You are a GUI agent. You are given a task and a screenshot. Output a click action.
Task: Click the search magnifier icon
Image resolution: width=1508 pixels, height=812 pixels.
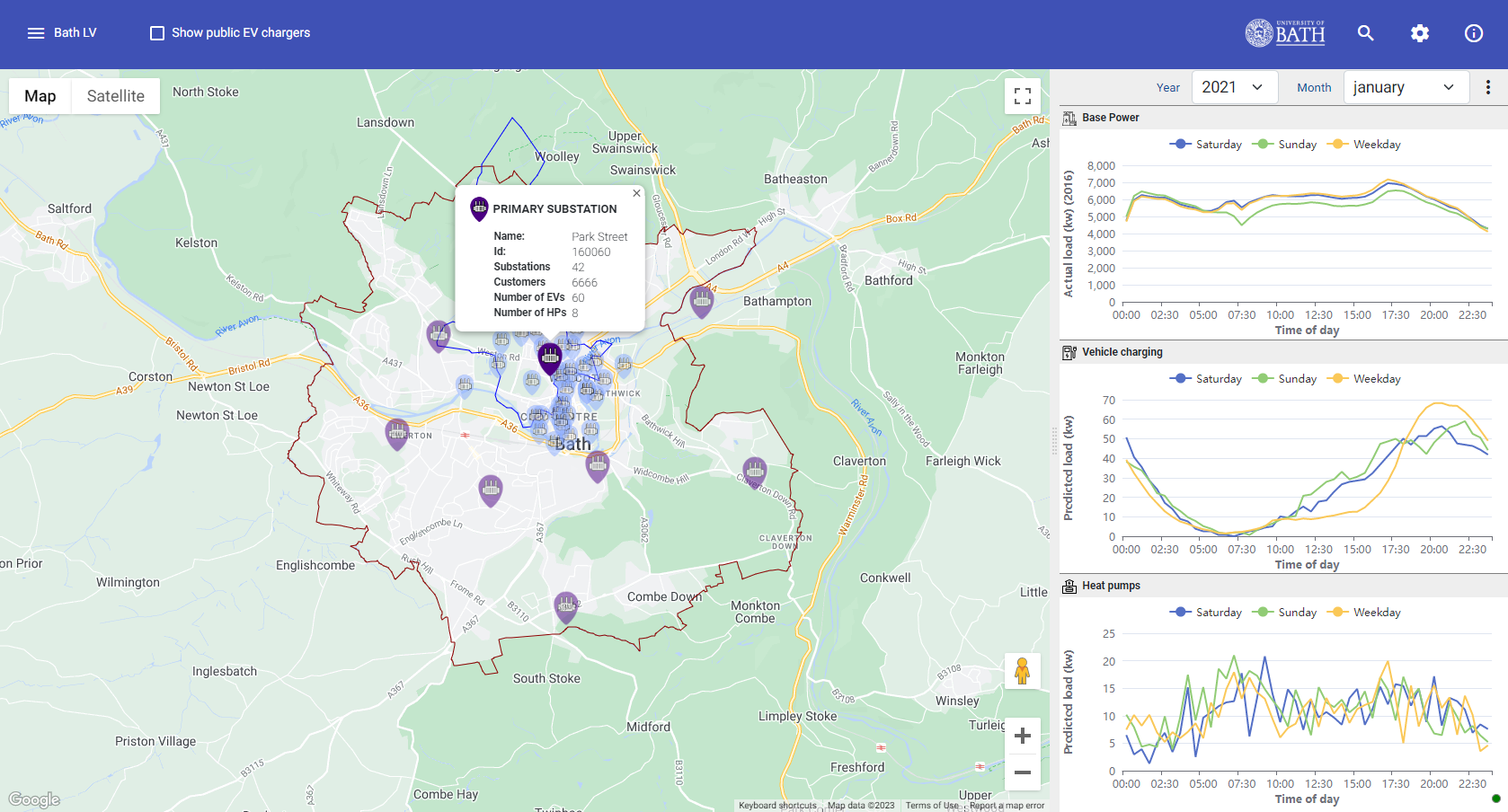(1365, 33)
